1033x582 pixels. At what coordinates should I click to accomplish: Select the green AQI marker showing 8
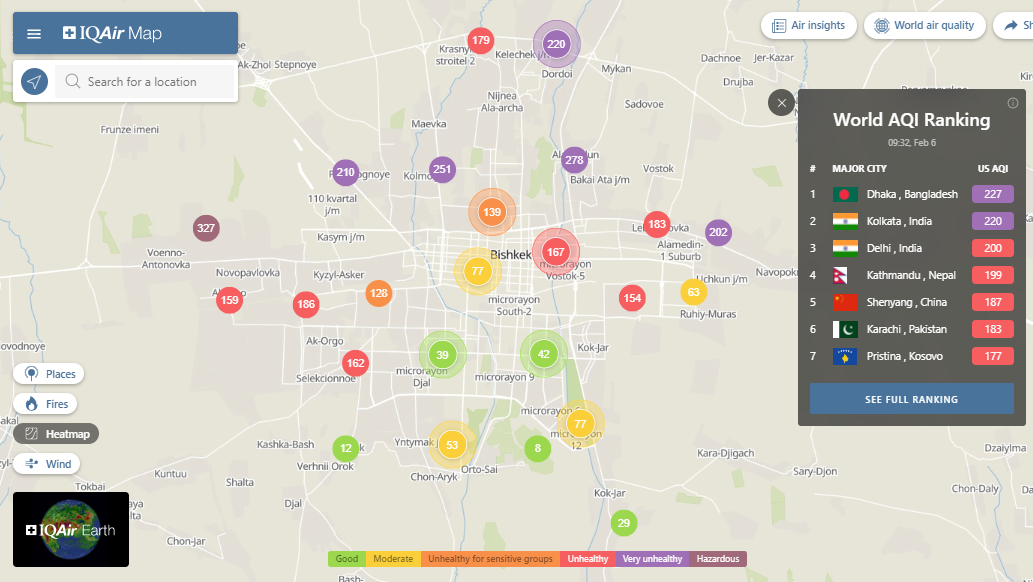click(x=538, y=449)
